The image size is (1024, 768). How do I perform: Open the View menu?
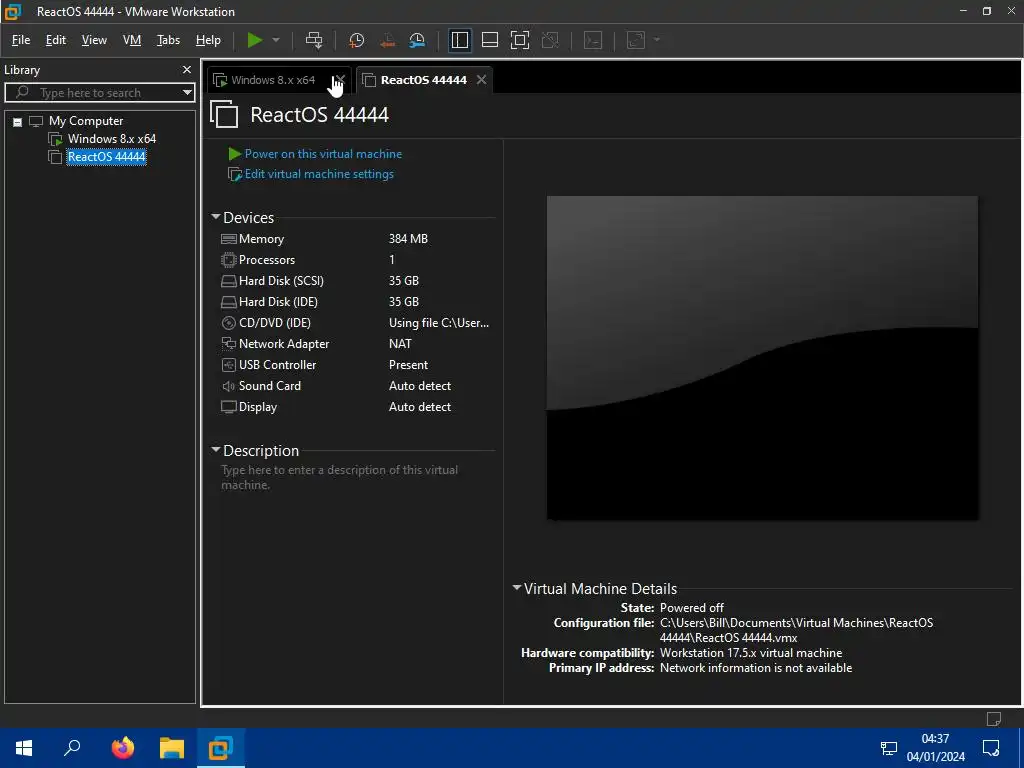[94, 40]
